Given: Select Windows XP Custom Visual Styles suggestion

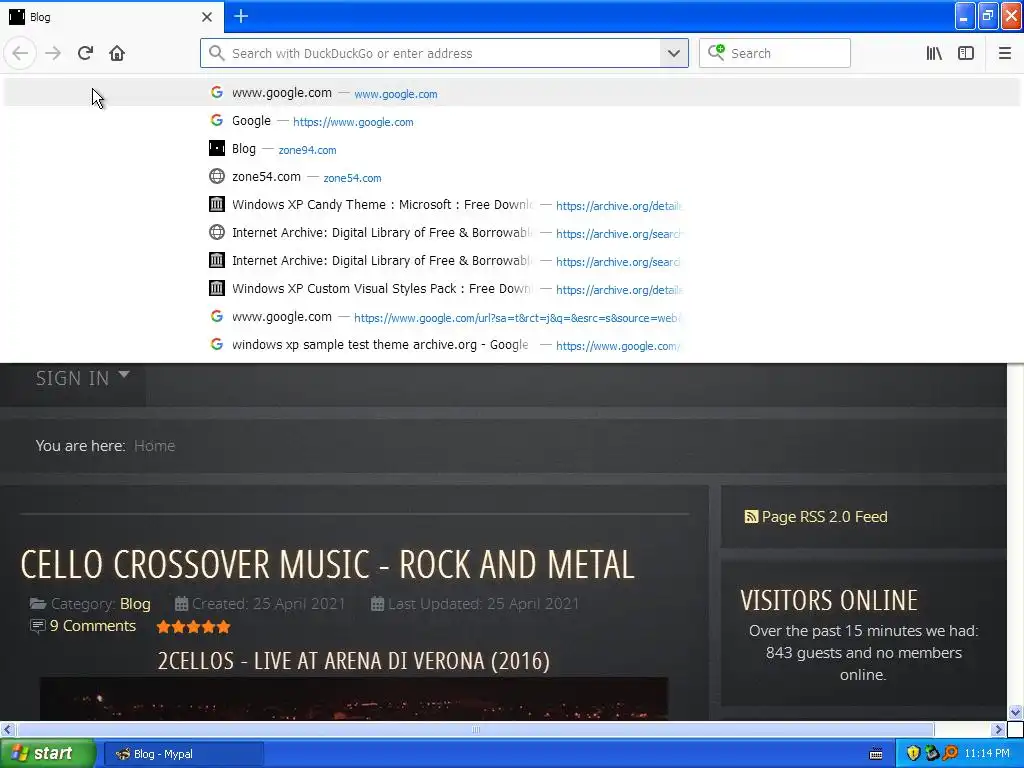Looking at the screenshot, I should [512, 289].
